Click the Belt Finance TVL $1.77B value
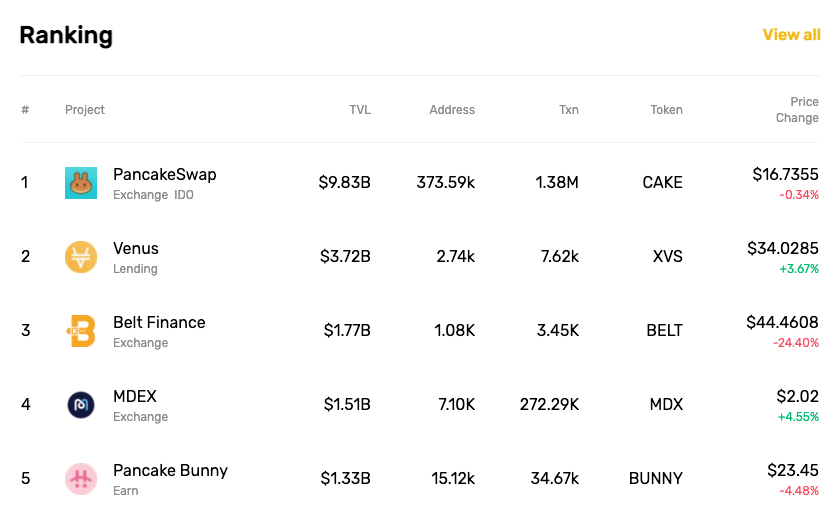Screen dimensions: 838x512 [347, 331]
